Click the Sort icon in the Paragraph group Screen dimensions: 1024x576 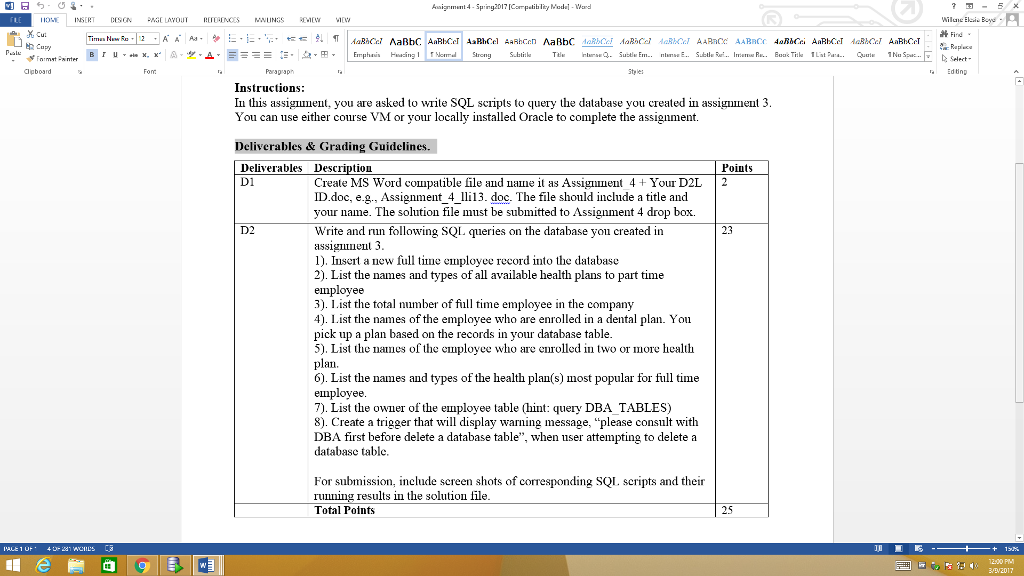318,38
